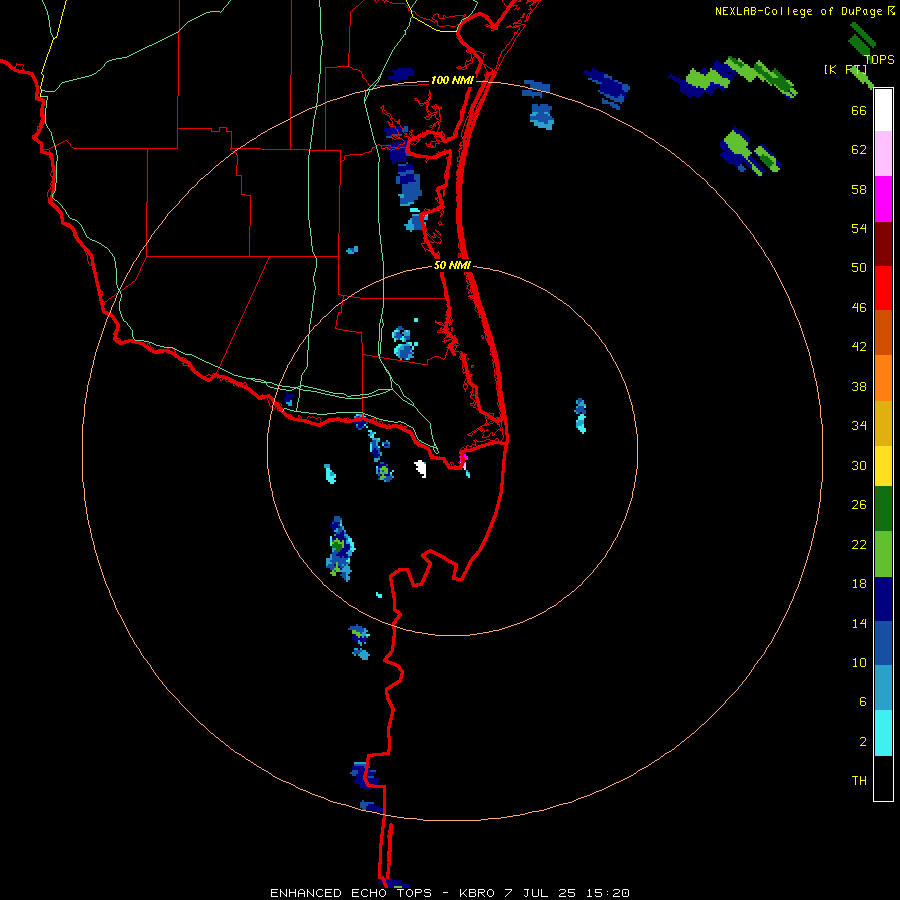Click the legend value 58
Screen dimensions: 900x900
[x=859, y=189]
